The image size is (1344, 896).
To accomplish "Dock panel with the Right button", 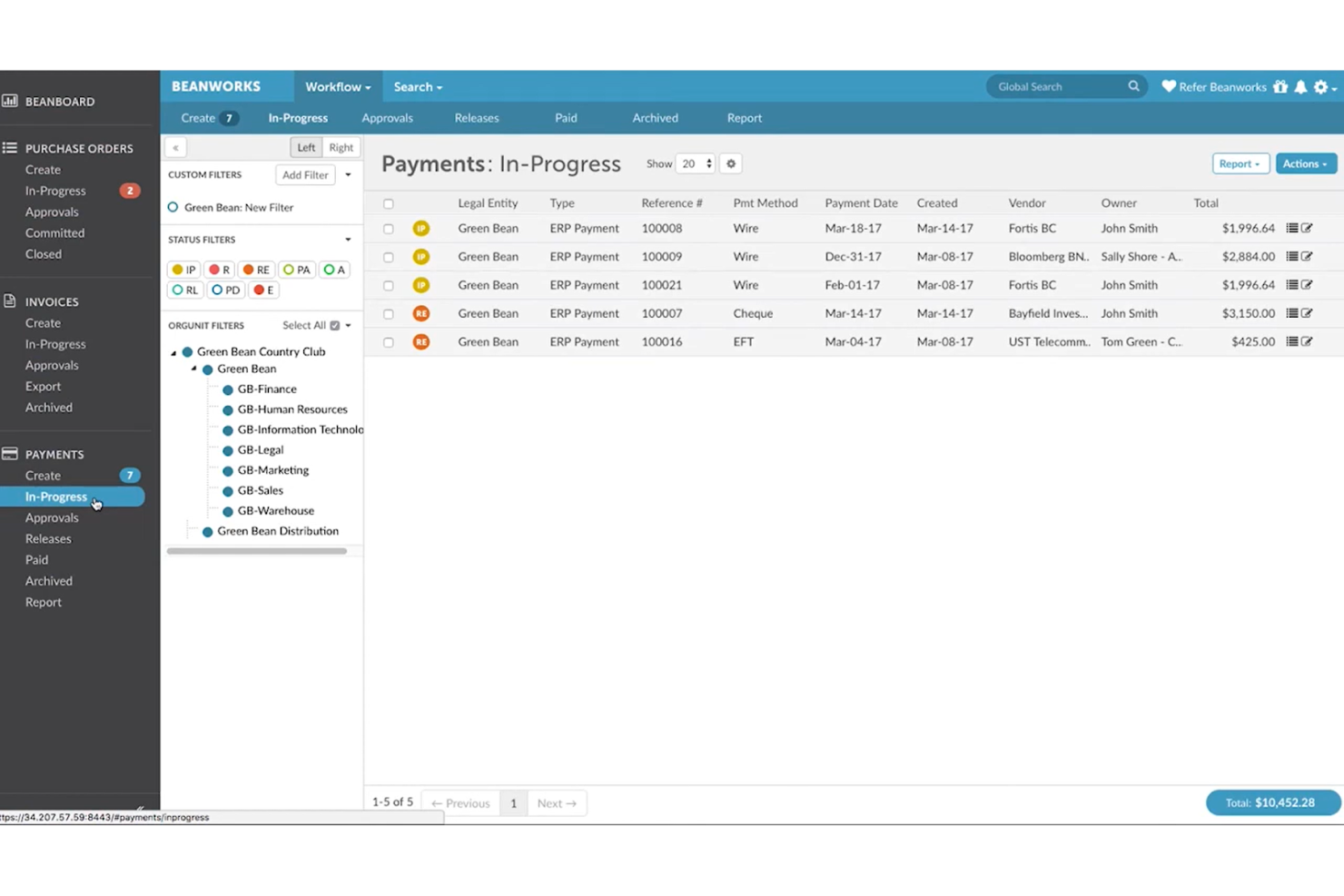I will [x=341, y=147].
